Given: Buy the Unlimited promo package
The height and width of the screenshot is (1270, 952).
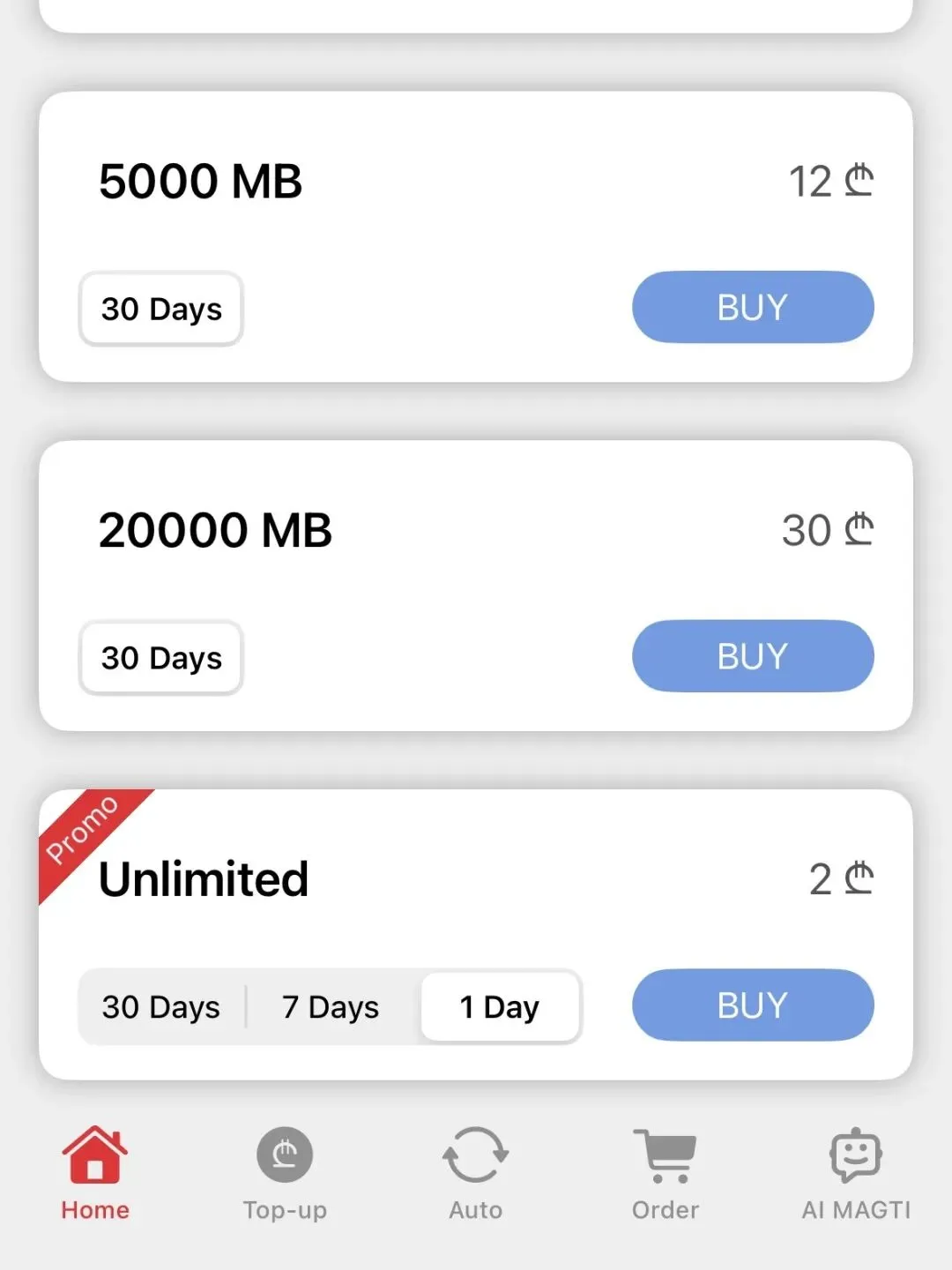Looking at the screenshot, I should (753, 1005).
